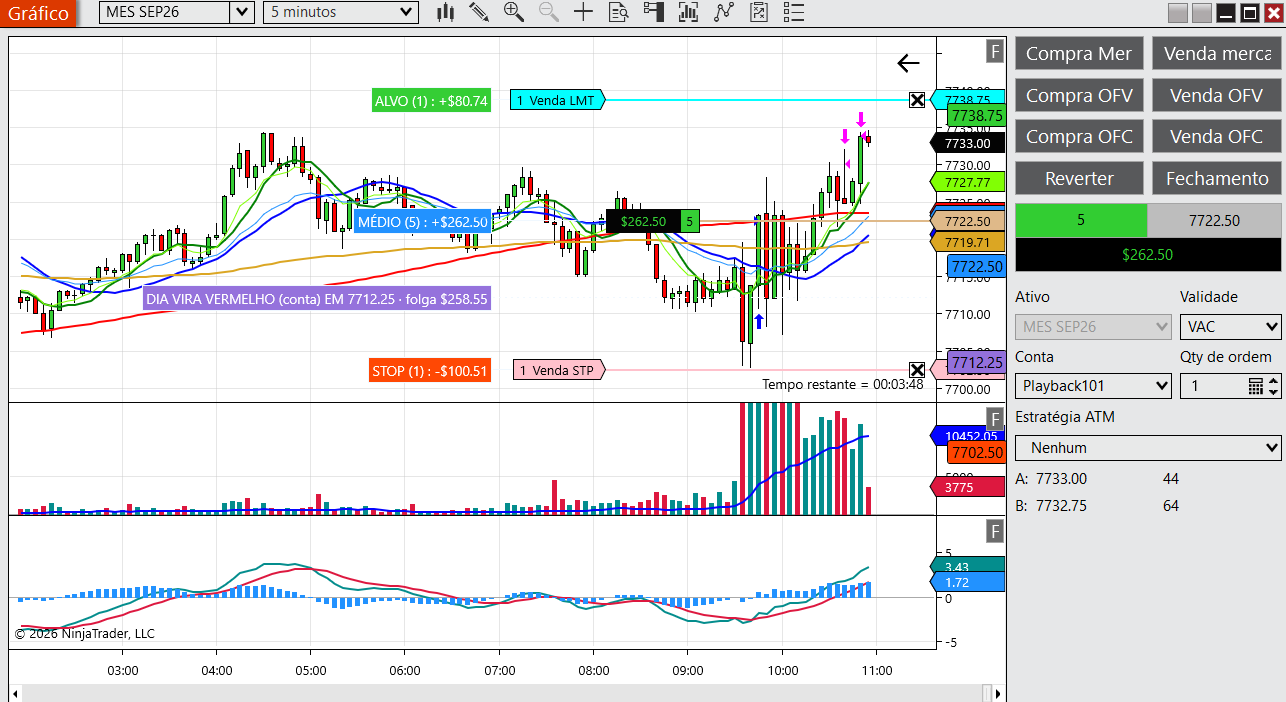Cancel the Venda LMT target order
Screen dimensions: 1286x702
coord(917,99)
